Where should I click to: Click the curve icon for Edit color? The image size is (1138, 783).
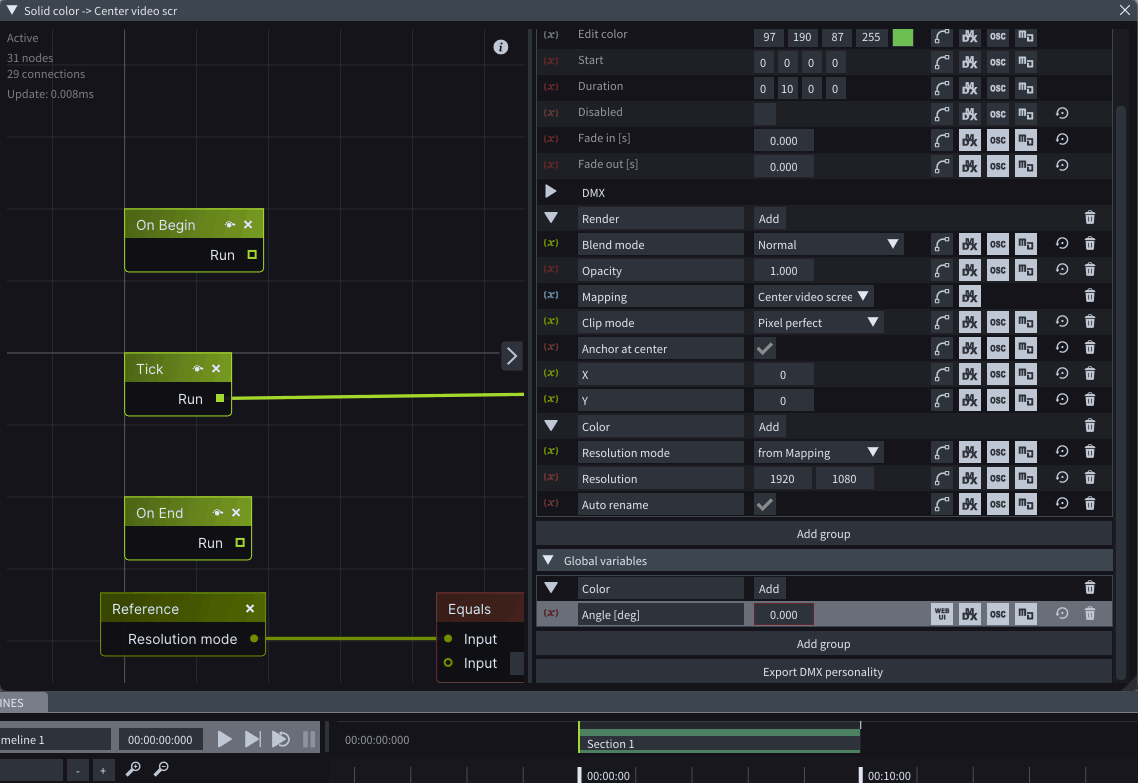(942, 37)
